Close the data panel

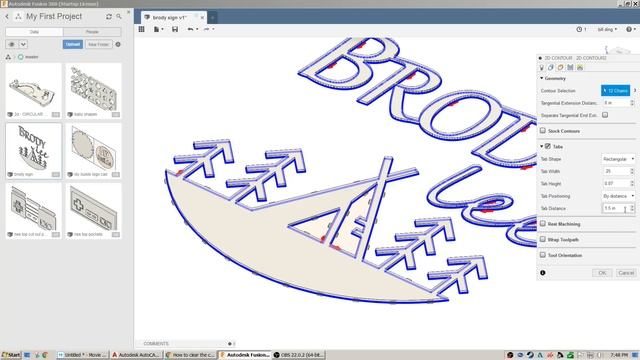pyautogui.click(x=129, y=12)
